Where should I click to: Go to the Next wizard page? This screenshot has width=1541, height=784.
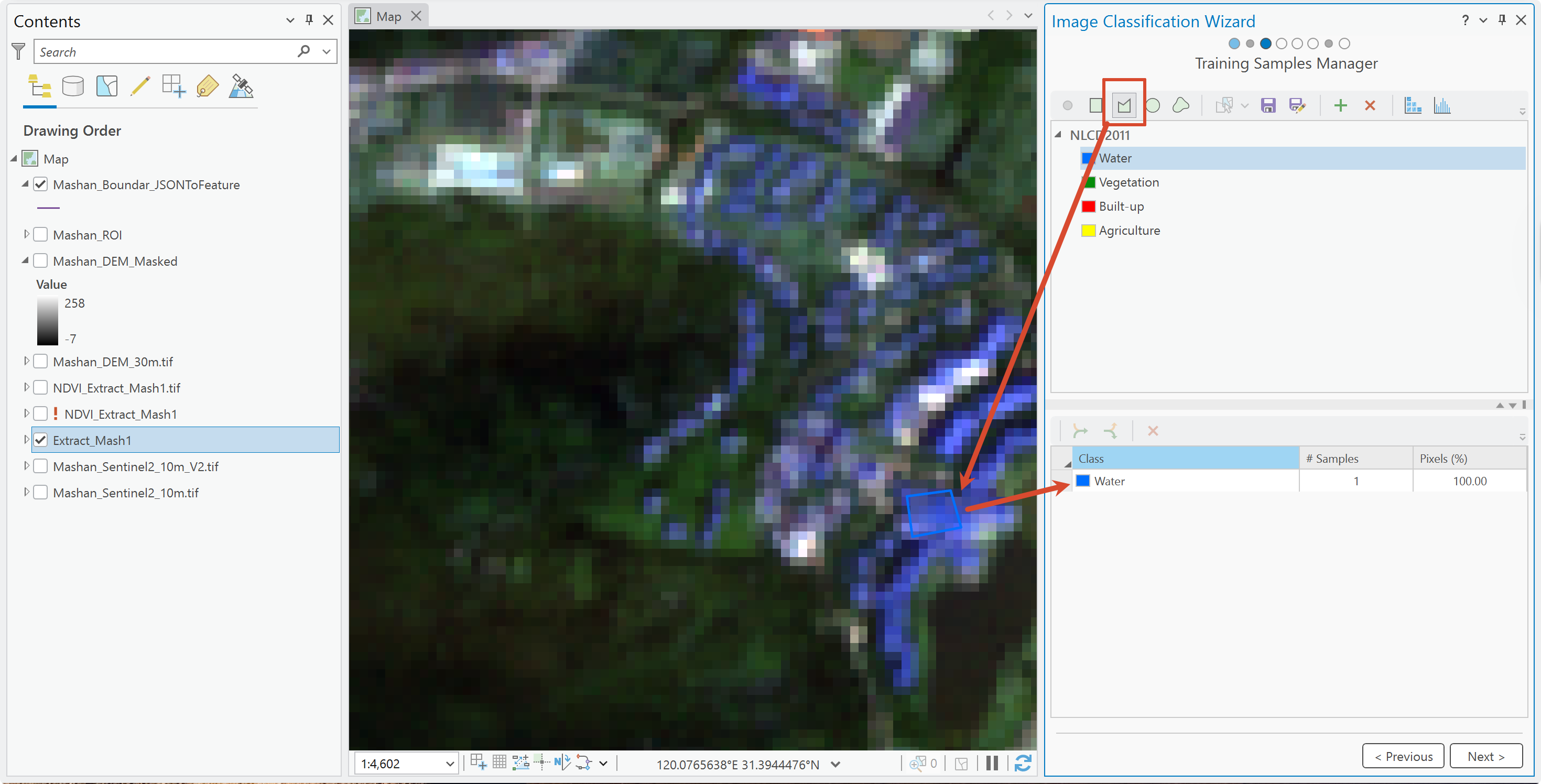1485,757
